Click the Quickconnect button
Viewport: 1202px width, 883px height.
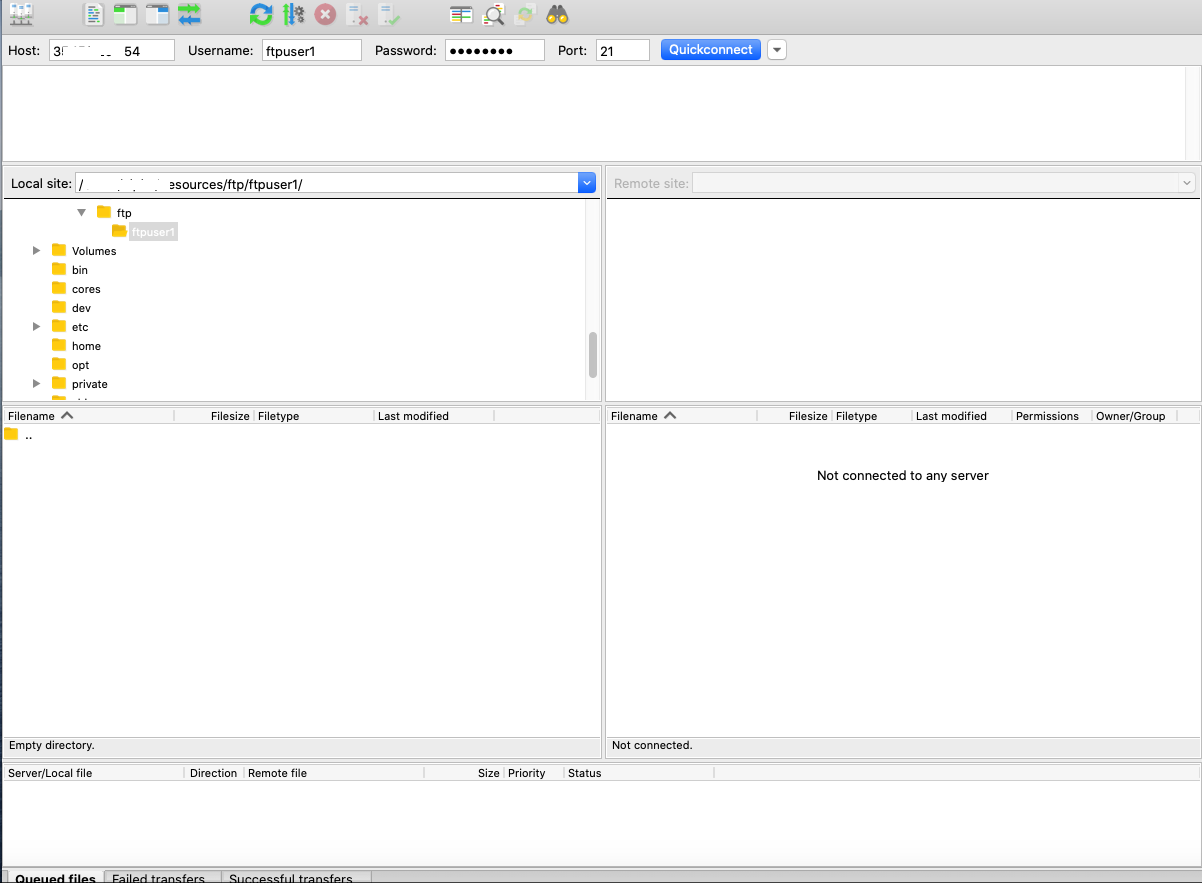coord(711,50)
